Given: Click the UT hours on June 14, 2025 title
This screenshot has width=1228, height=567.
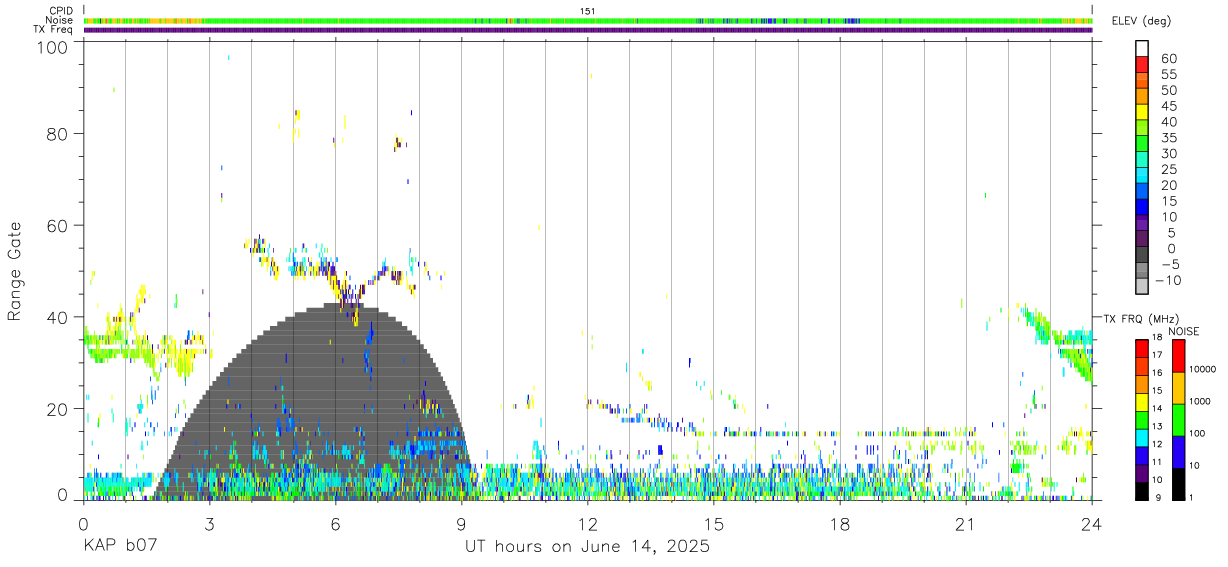Looking at the screenshot, I should point(587,547).
